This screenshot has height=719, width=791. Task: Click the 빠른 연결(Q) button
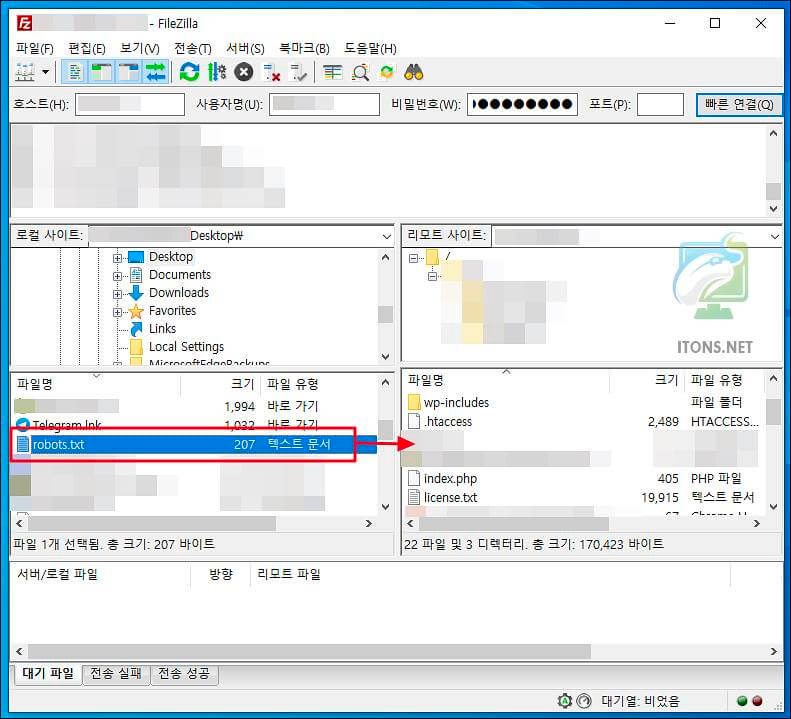coord(738,105)
